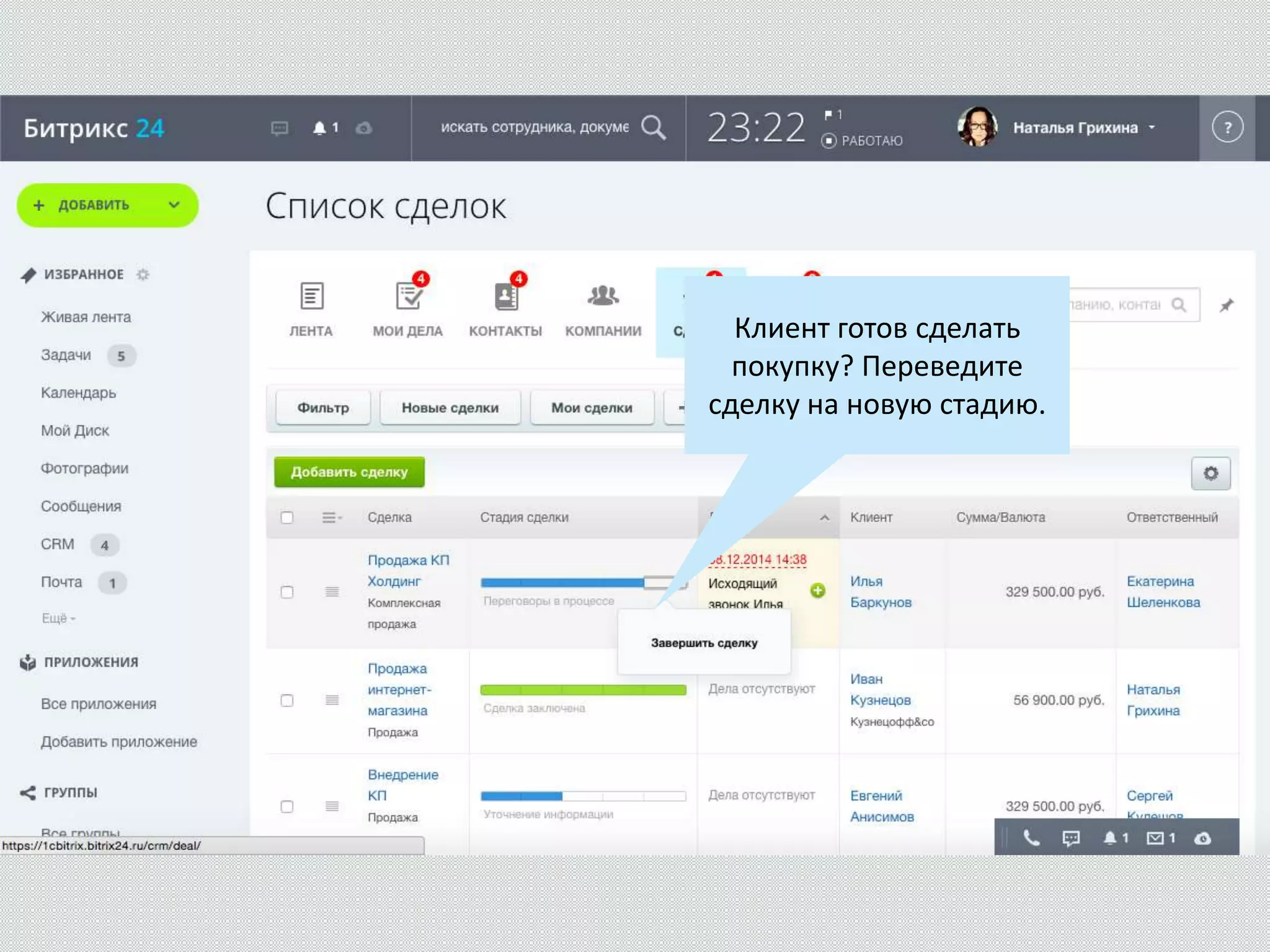Click green stage bar of Продажа интернет-магазина

pos(584,690)
